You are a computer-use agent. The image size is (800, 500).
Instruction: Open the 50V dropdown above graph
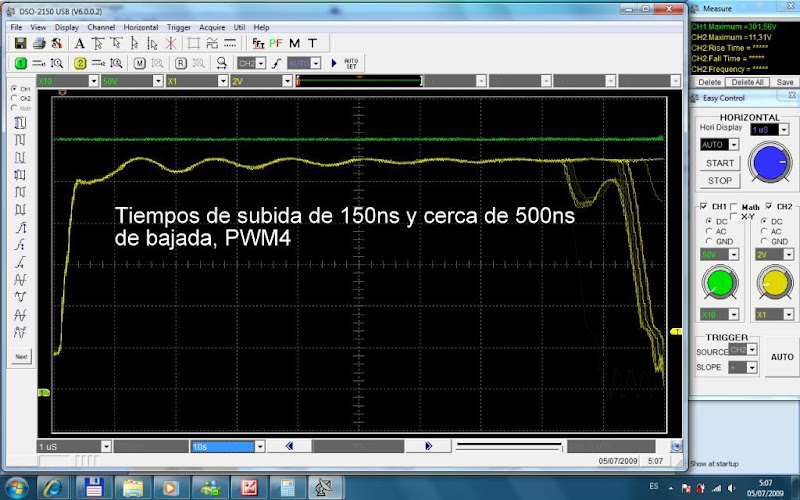[x=158, y=81]
